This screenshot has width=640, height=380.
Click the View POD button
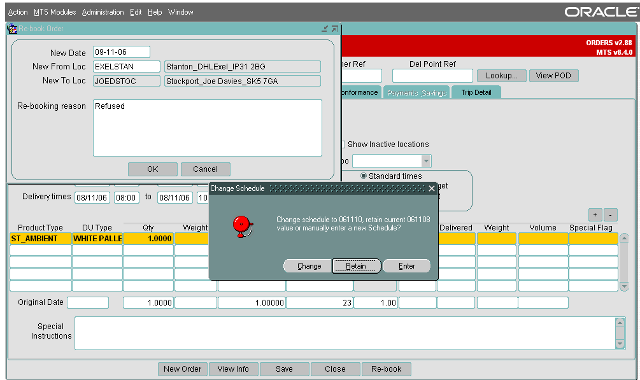553,76
